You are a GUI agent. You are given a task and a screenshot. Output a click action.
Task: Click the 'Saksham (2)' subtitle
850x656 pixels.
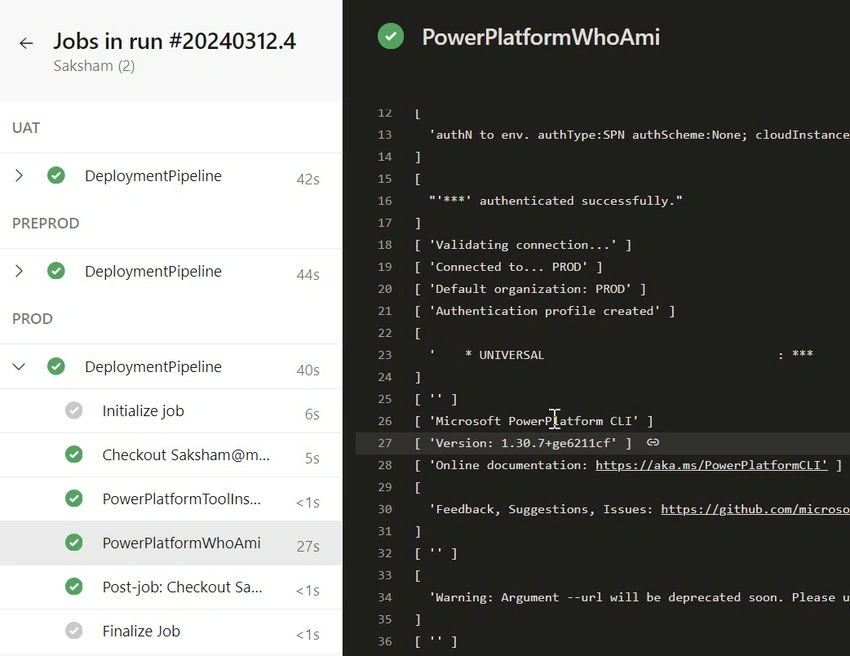click(x=94, y=66)
